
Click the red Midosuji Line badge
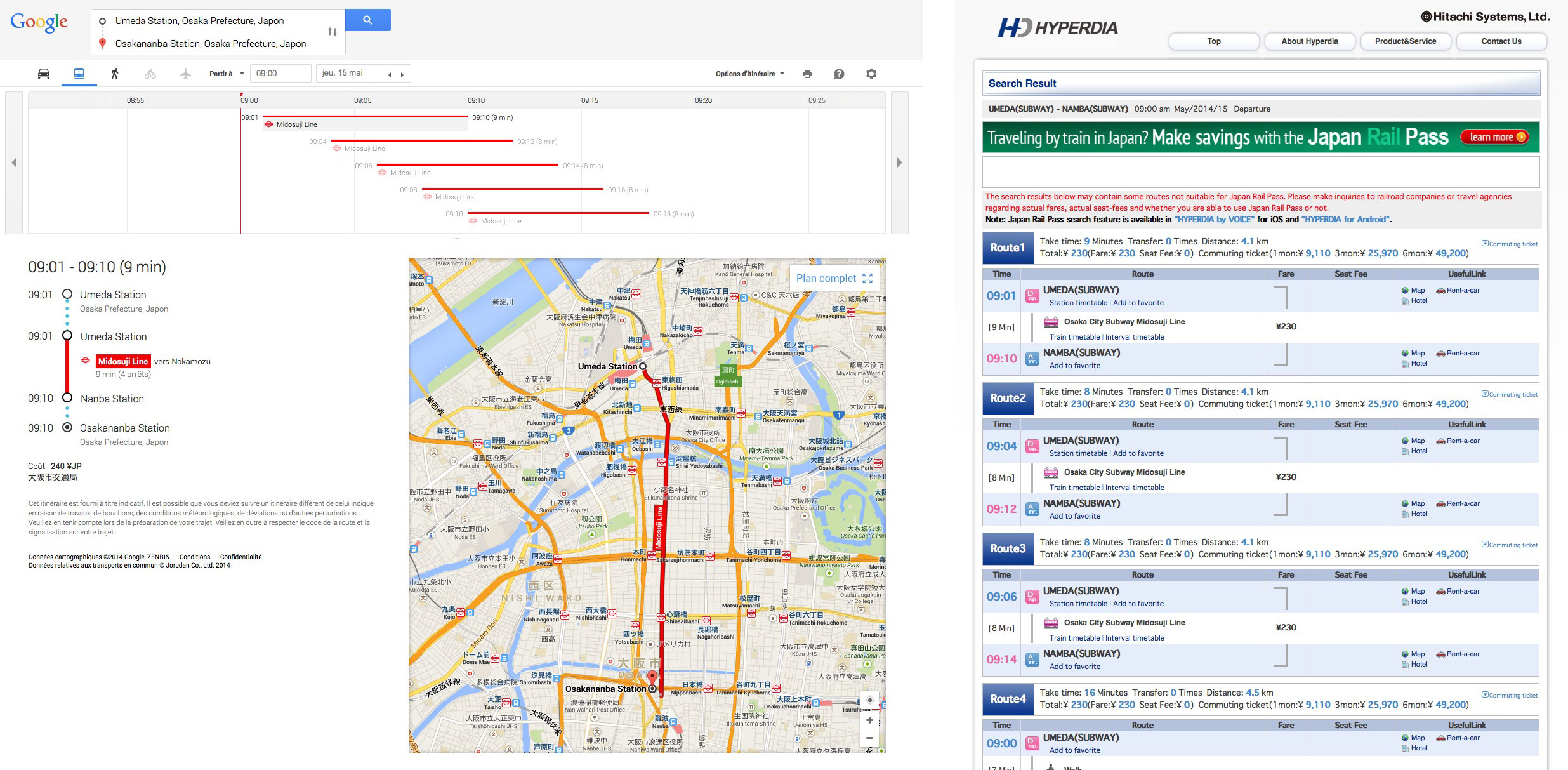click(123, 361)
